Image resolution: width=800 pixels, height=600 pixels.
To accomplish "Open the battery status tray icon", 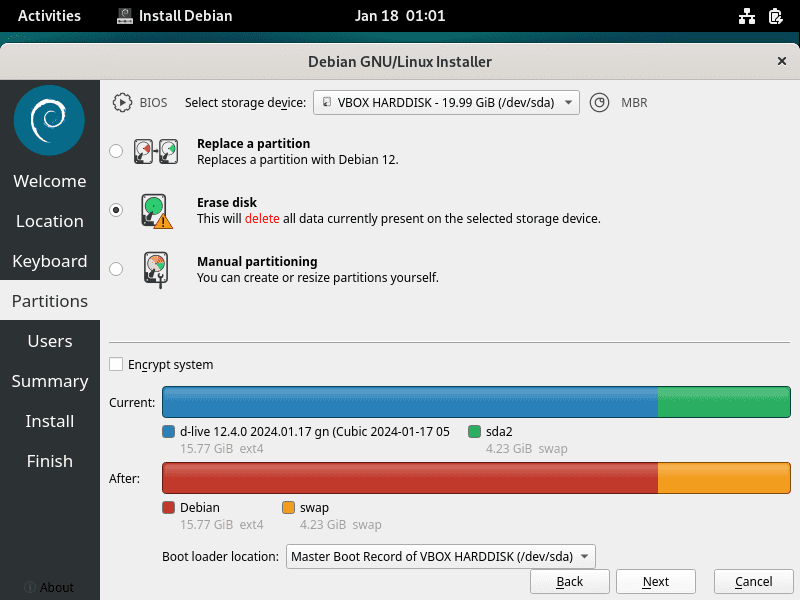I will 776,16.
